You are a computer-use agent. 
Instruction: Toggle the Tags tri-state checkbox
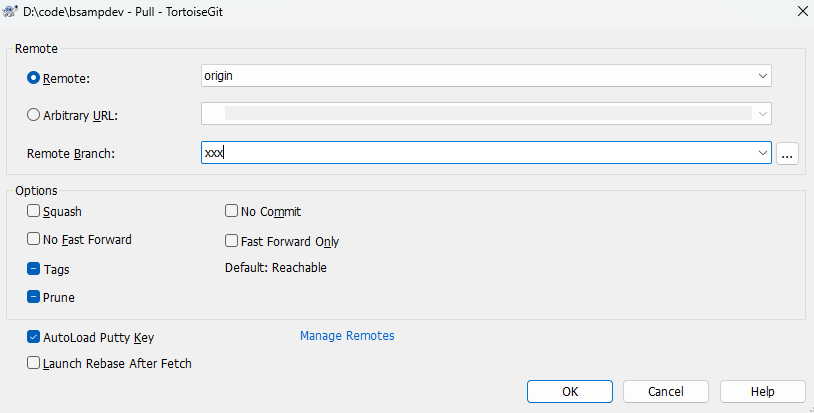pyautogui.click(x=33, y=269)
